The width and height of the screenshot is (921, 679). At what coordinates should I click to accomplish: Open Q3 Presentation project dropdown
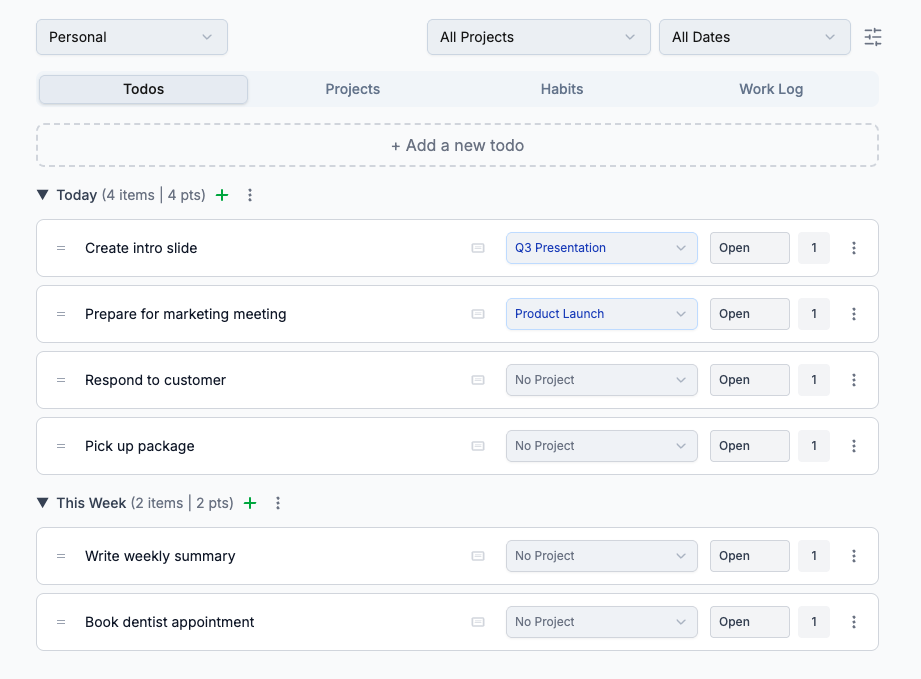(x=601, y=248)
